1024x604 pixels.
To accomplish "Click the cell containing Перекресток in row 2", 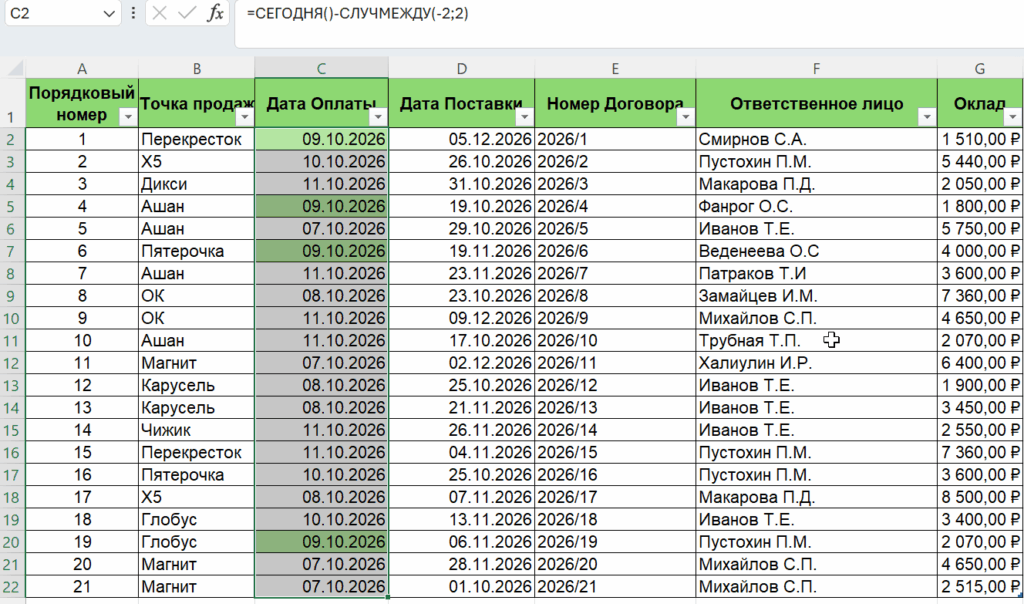I will tap(197, 139).
